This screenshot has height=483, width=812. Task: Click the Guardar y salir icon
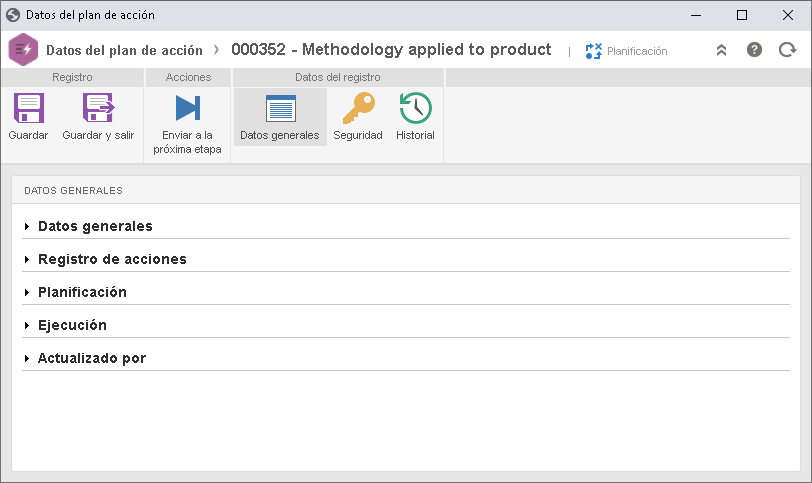point(98,108)
